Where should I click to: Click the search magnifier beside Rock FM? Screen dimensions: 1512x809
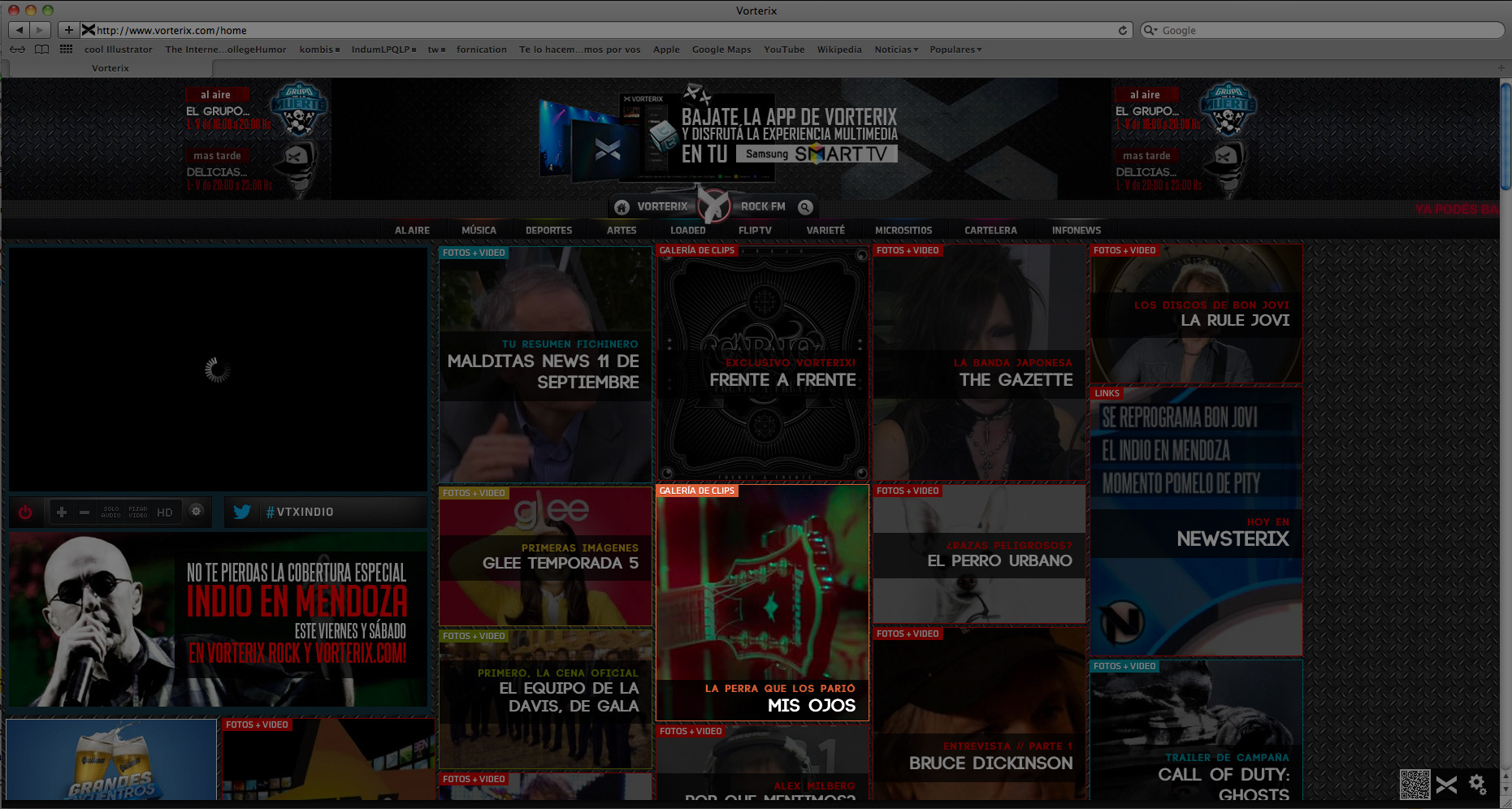coord(805,207)
